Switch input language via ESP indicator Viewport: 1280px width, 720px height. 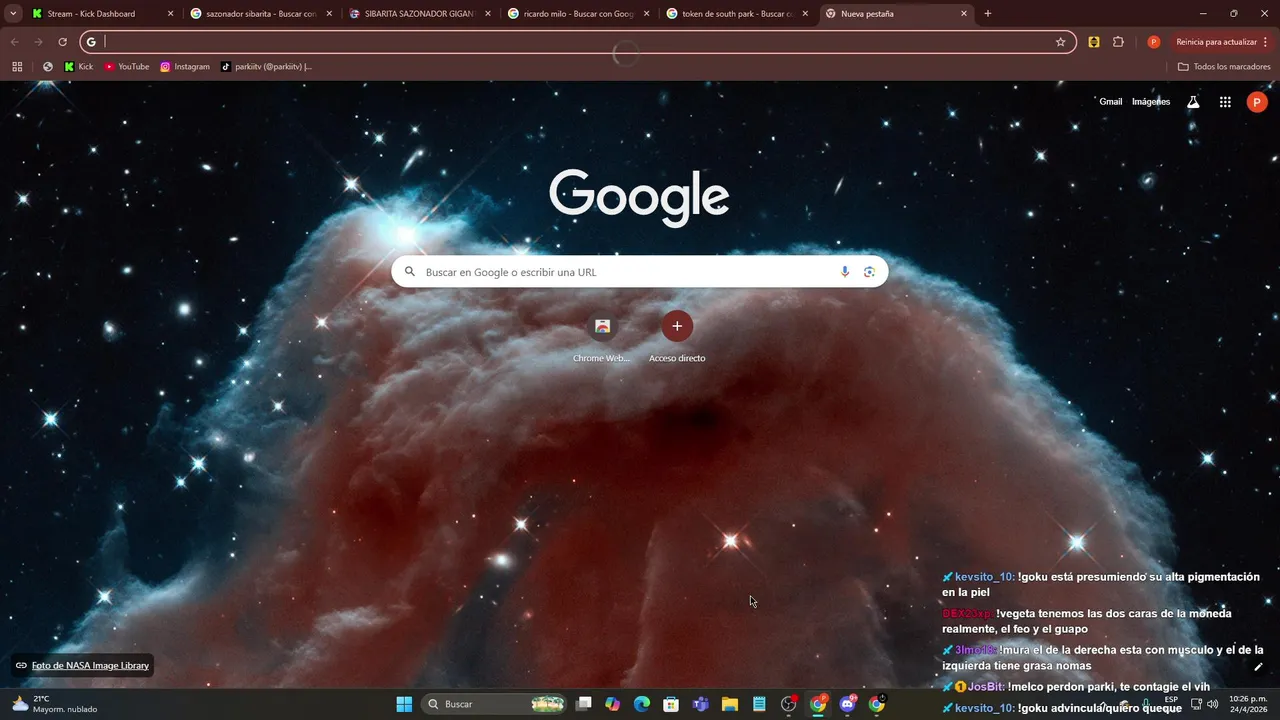pyautogui.click(x=1171, y=700)
